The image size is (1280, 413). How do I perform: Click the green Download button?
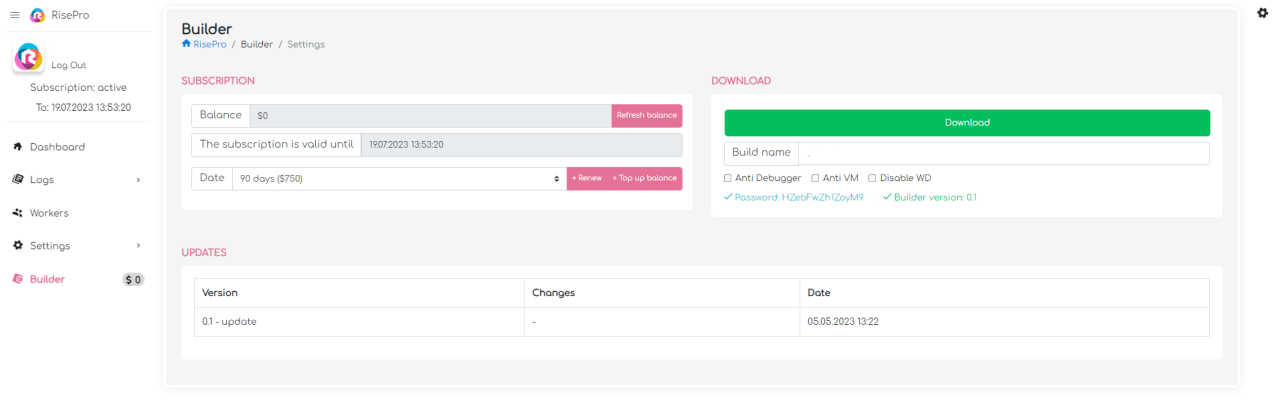[967, 123]
